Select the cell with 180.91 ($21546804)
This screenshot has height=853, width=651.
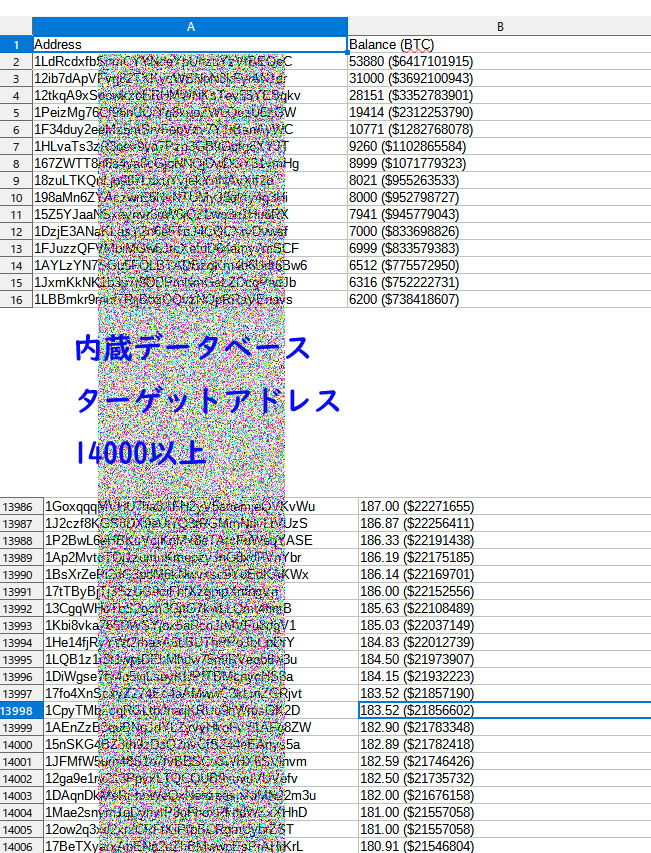pos(504,846)
